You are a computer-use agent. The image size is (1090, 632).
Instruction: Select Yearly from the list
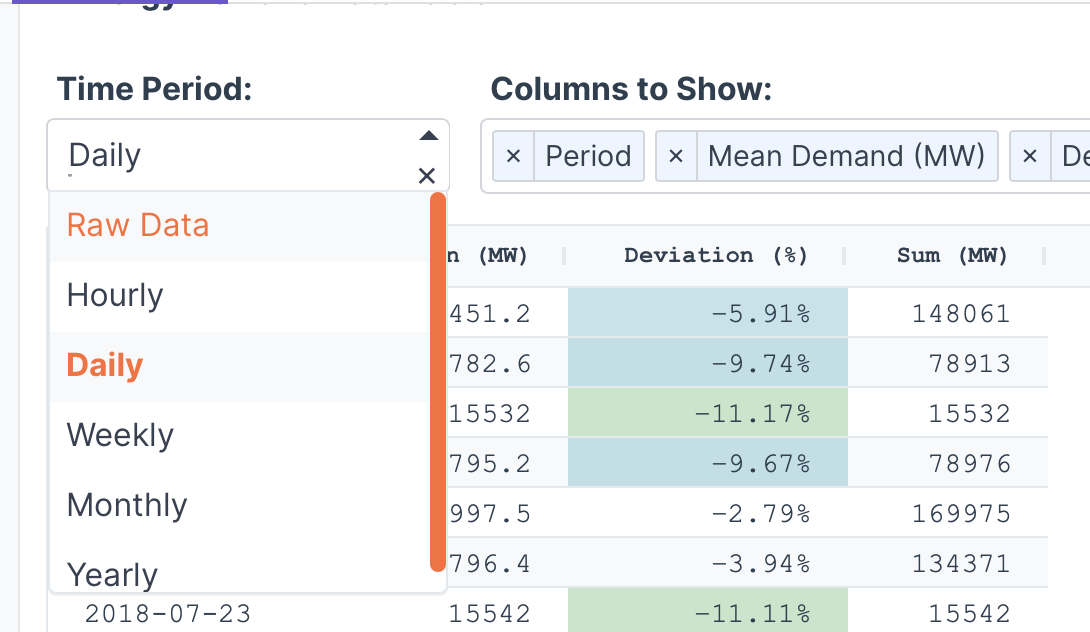pos(112,574)
